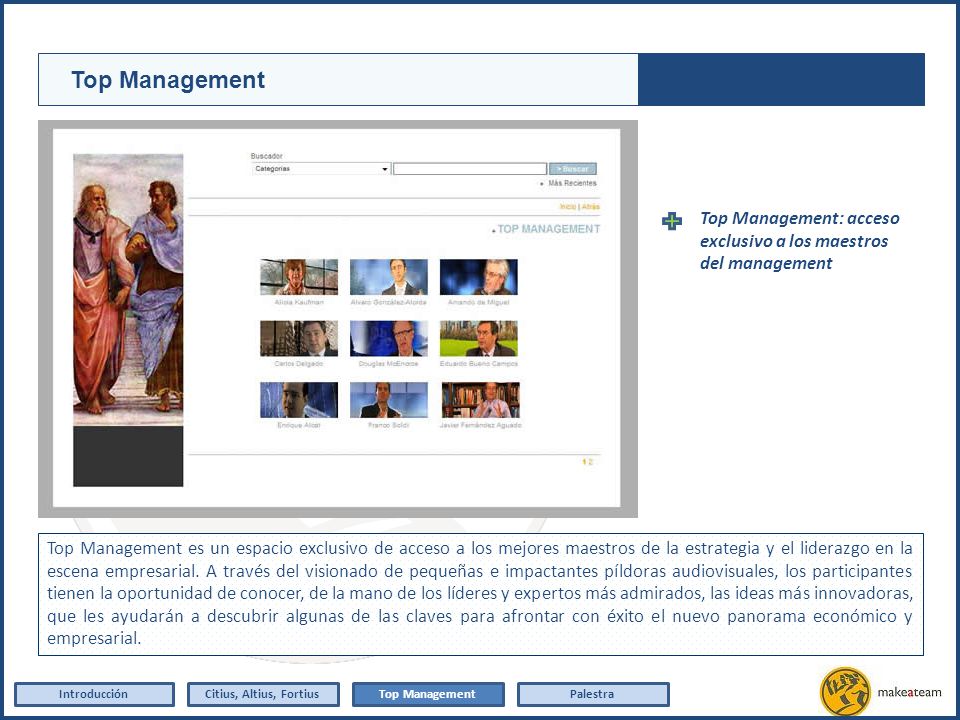Open the video thumbnail above Alicia Kaufman's name
Image resolution: width=960 pixels, height=720 pixels.
299,277
